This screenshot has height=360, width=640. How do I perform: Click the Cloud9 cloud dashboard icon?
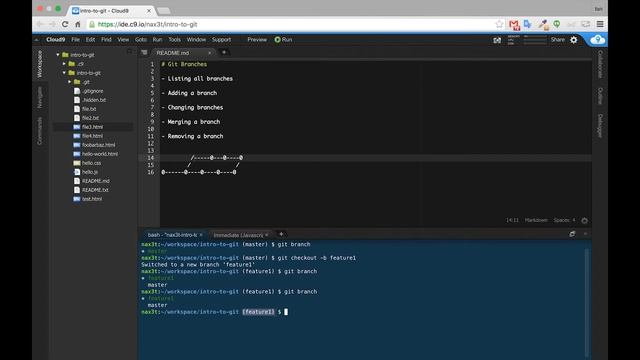coord(598,40)
